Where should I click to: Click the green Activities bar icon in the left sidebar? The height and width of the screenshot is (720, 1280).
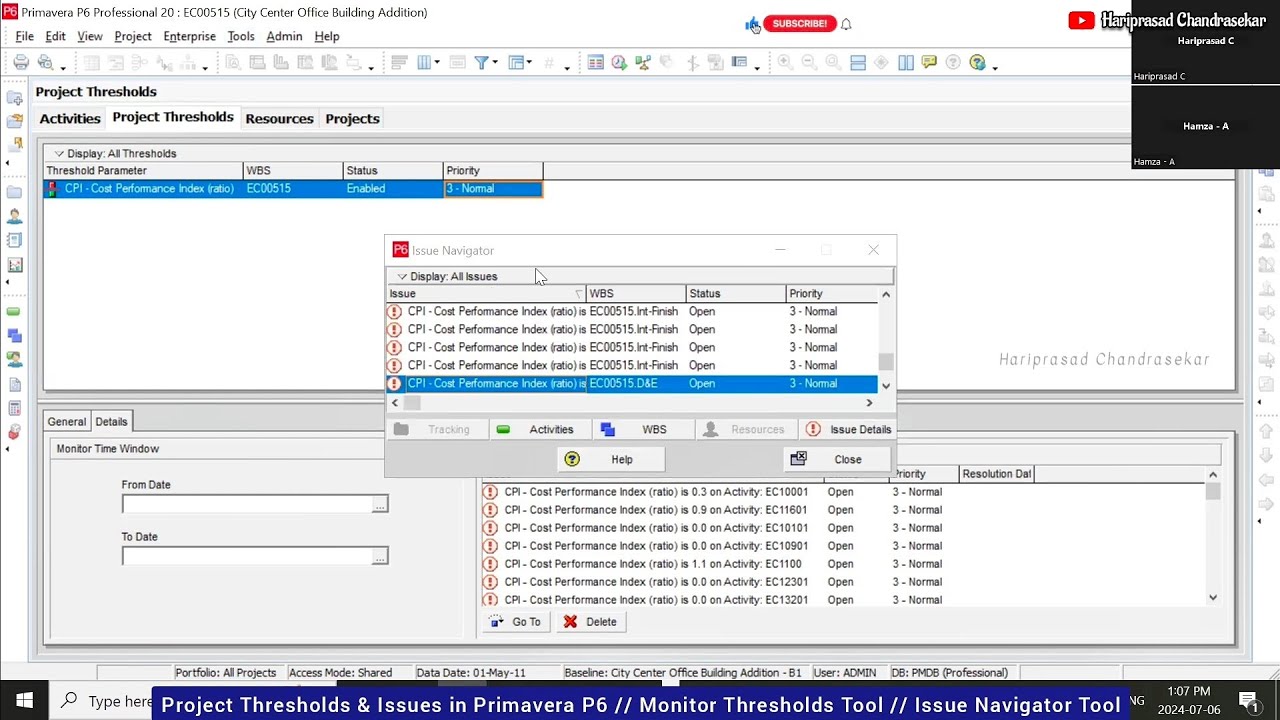pos(14,312)
